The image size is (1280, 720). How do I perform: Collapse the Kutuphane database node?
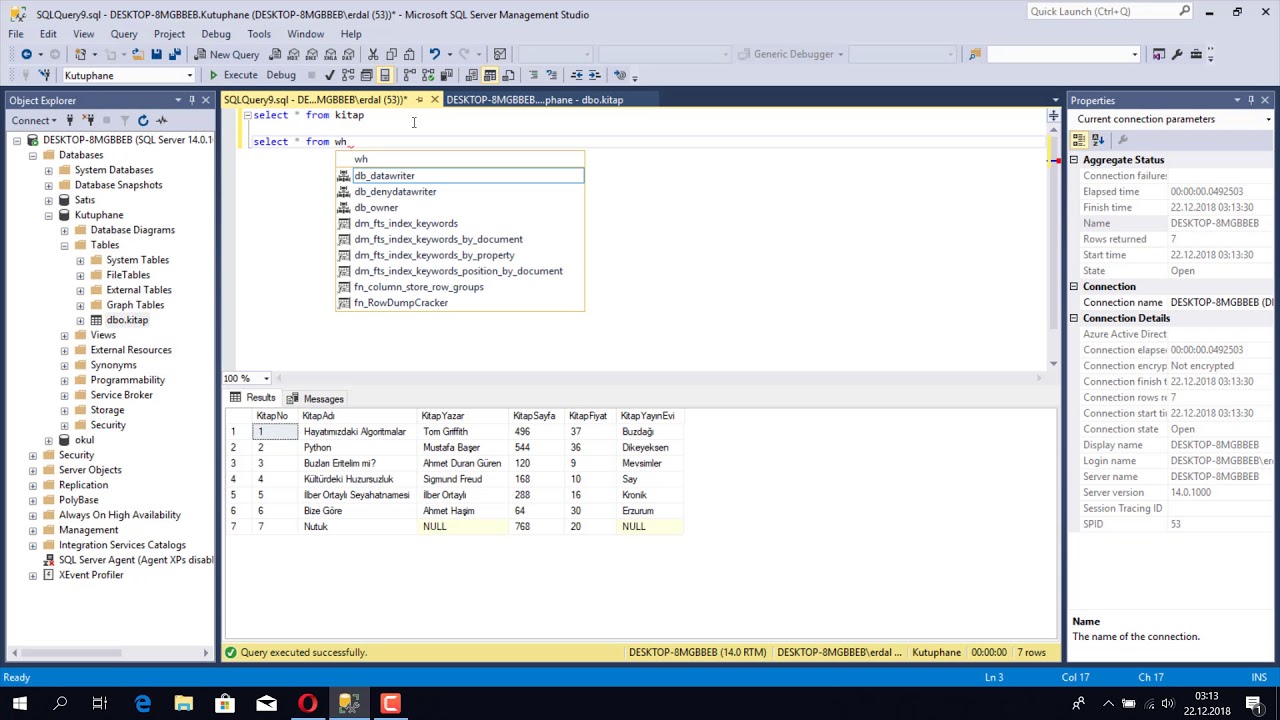point(49,215)
